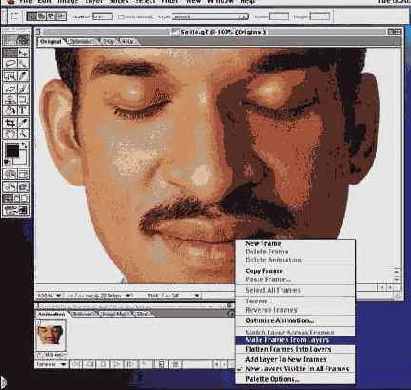The width and height of the screenshot is (411, 390).
Task: Select the Rectangular Marquee tool
Action: [x=10, y=52]
